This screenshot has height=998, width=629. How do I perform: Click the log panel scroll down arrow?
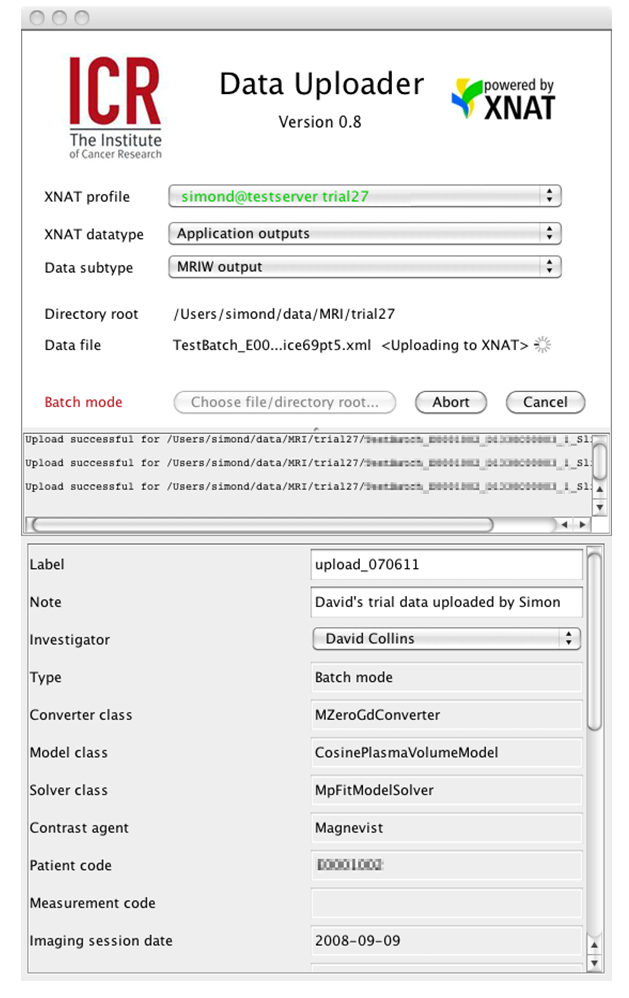pos(600,508)
